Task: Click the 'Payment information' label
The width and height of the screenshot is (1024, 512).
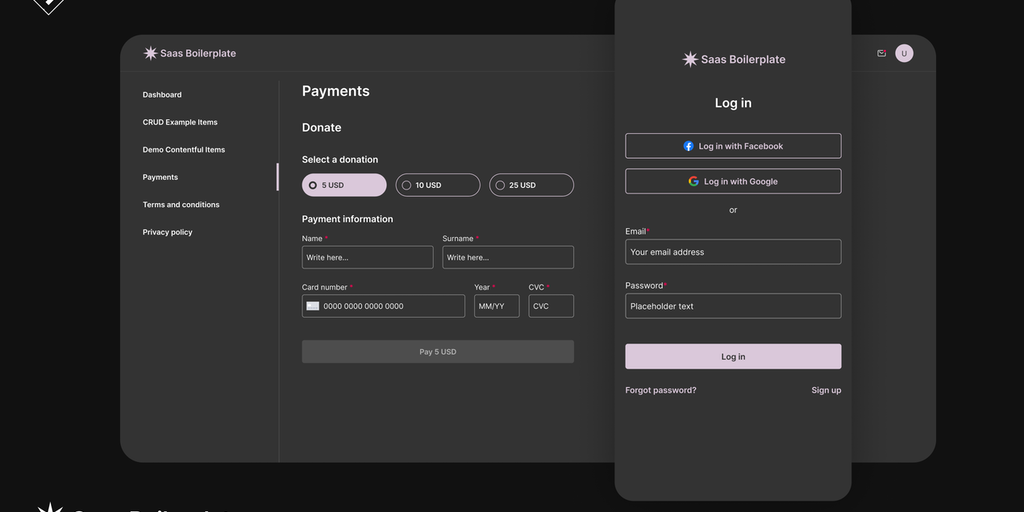Action: pos(347,219)
